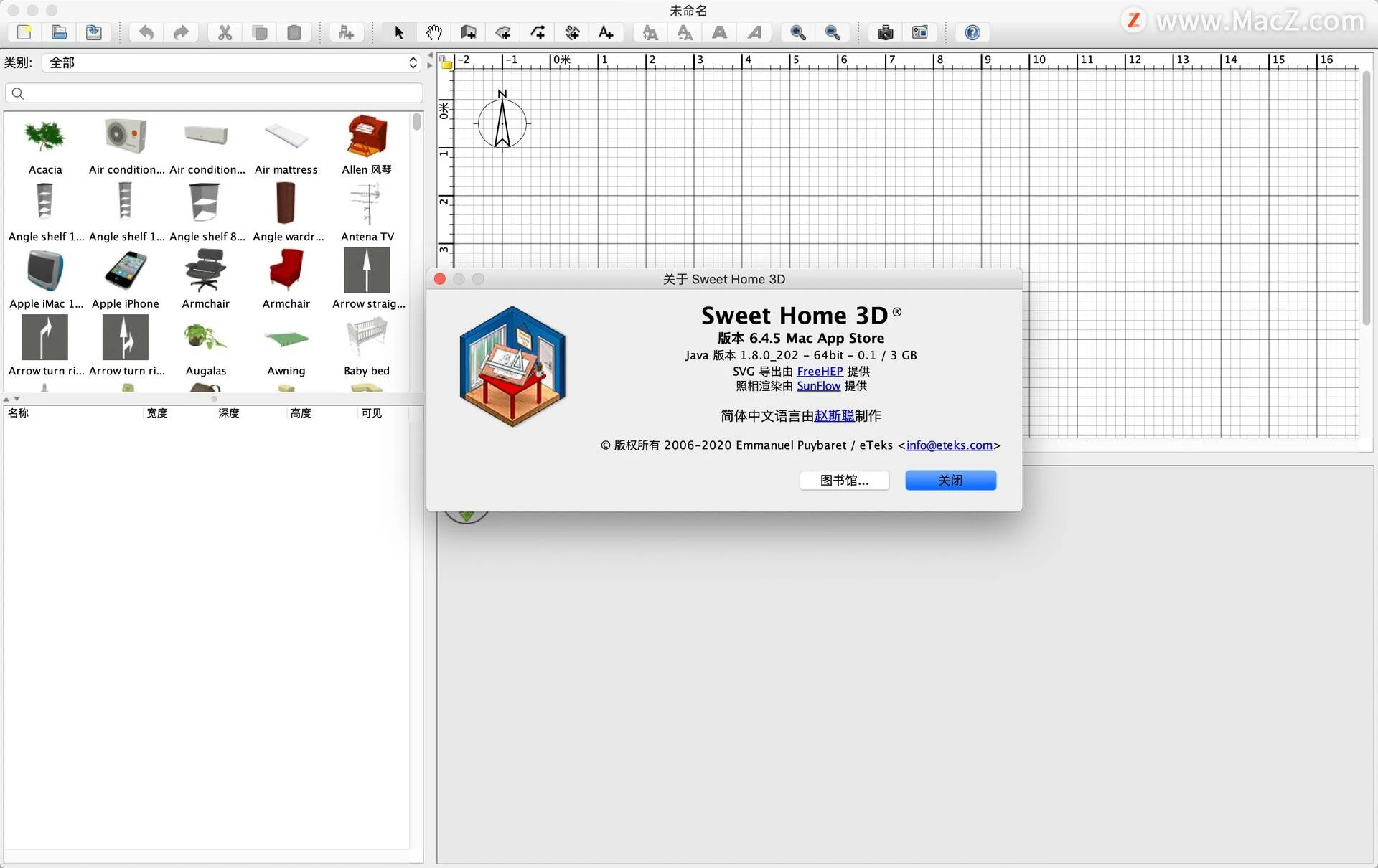Toggle italic text style icon

point(754,32)
